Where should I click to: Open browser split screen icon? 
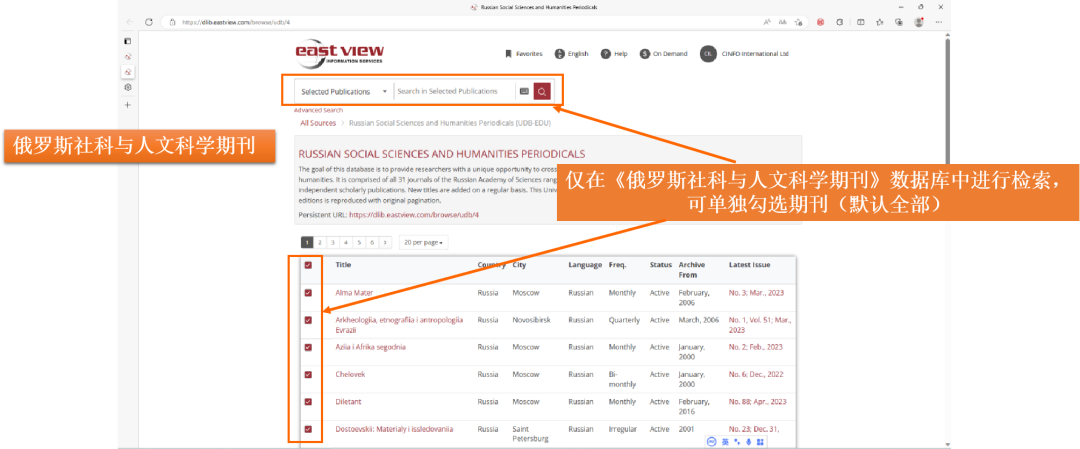point(860,22)
